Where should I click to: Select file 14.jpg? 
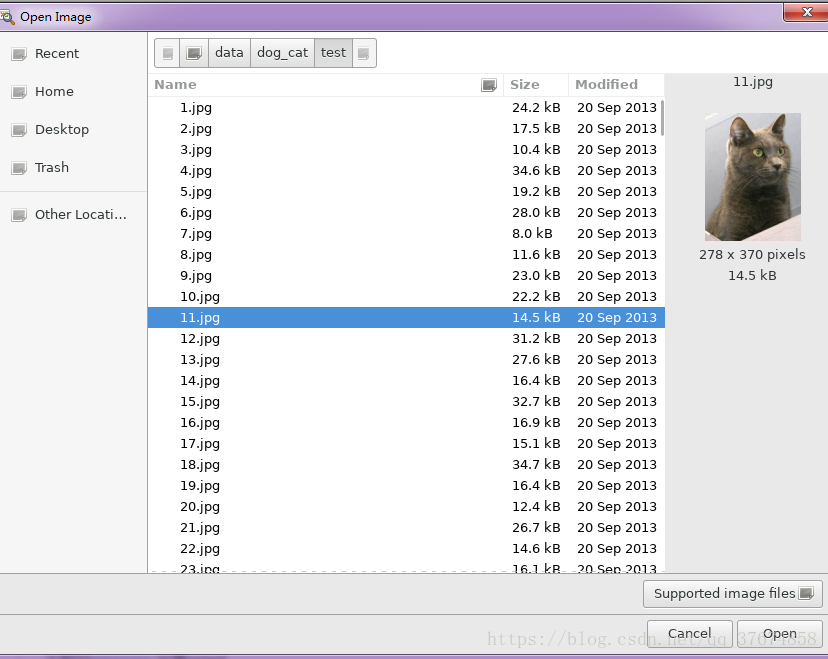pyautogui.click(x=406, y=381)
